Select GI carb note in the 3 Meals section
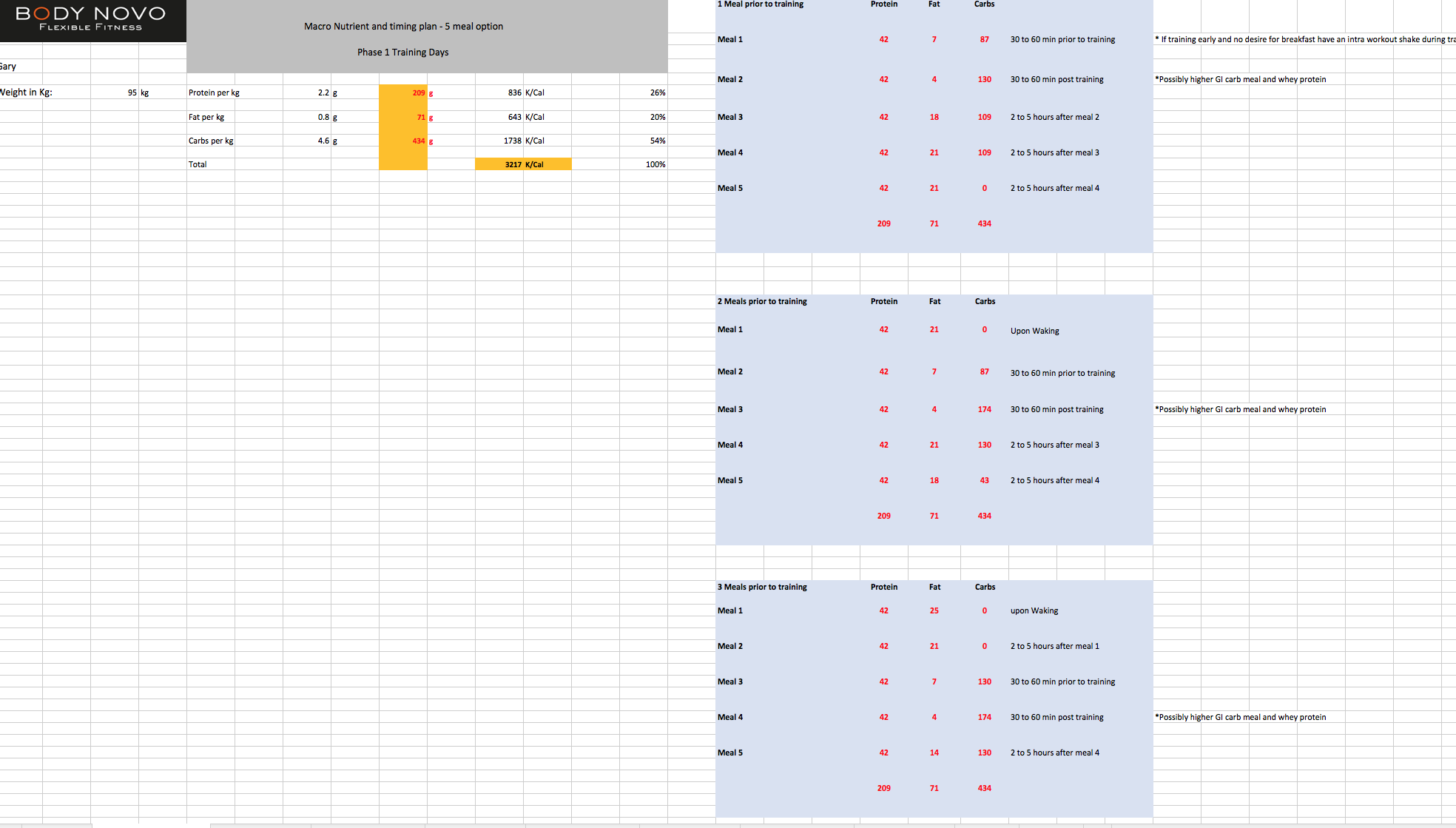The image size is (1456, 828). tap(1241, 717)
